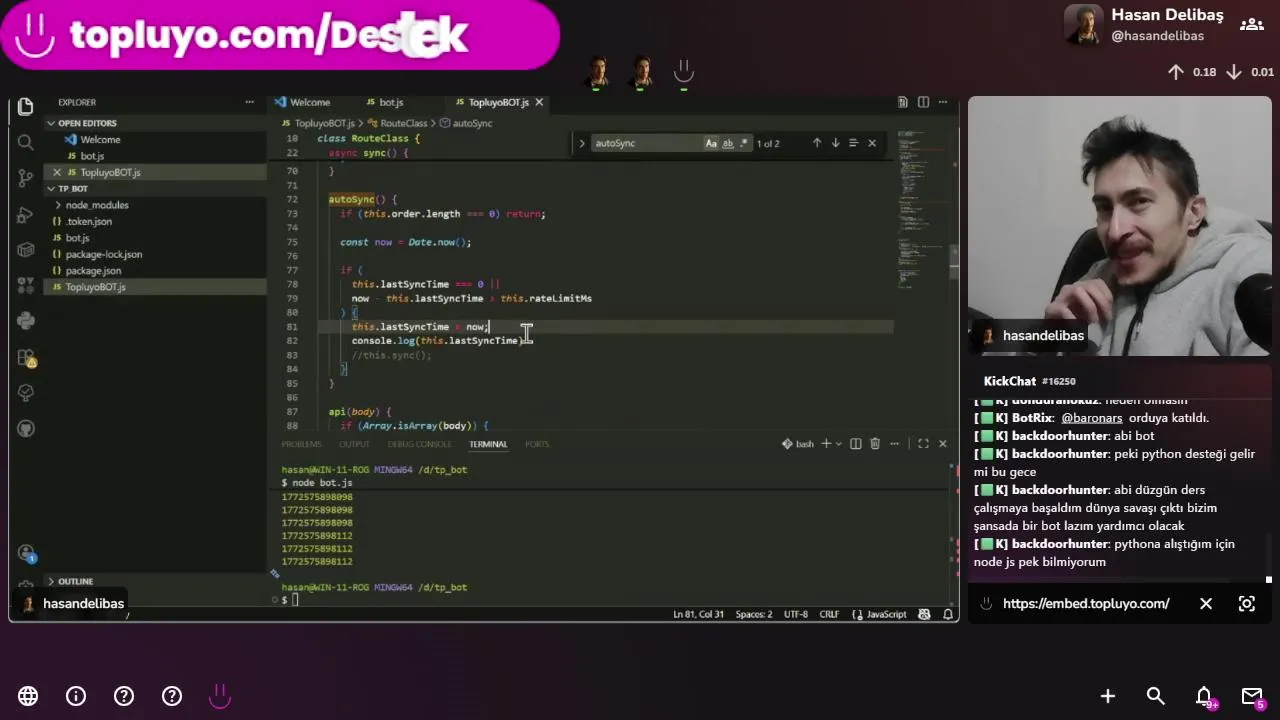Go to previous match in find widget
1280x720 pixels.
click(x=817, y=143)
